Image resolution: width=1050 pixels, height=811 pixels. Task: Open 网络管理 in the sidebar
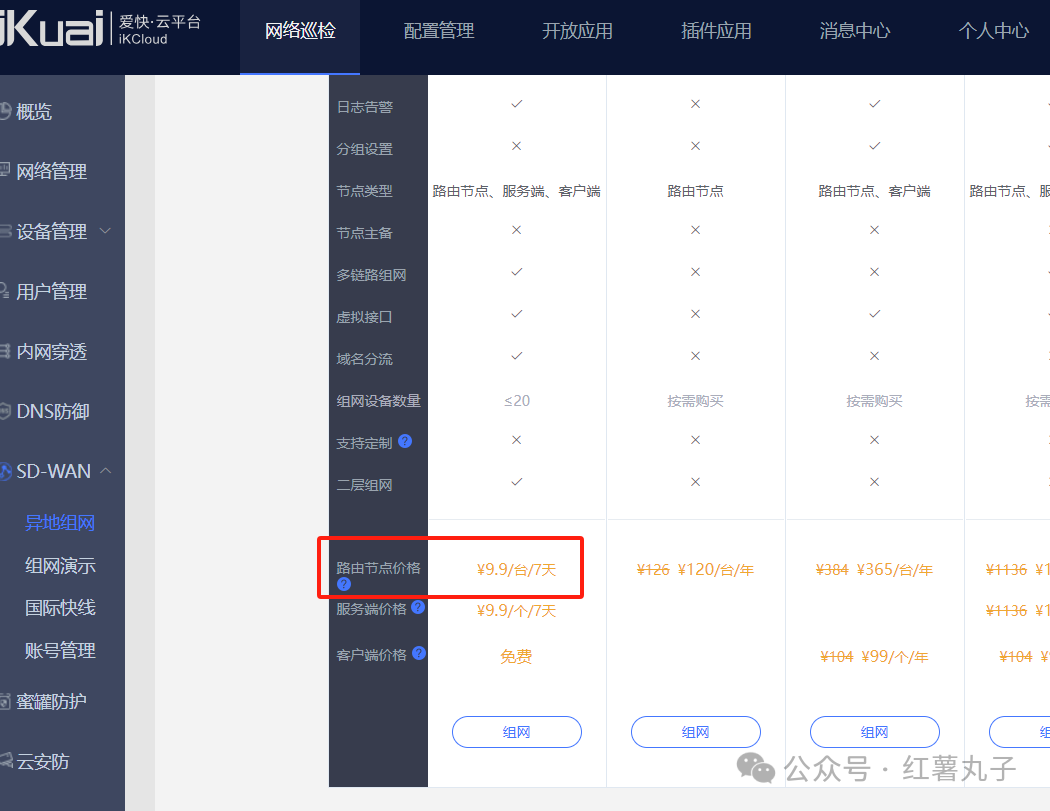52,171
